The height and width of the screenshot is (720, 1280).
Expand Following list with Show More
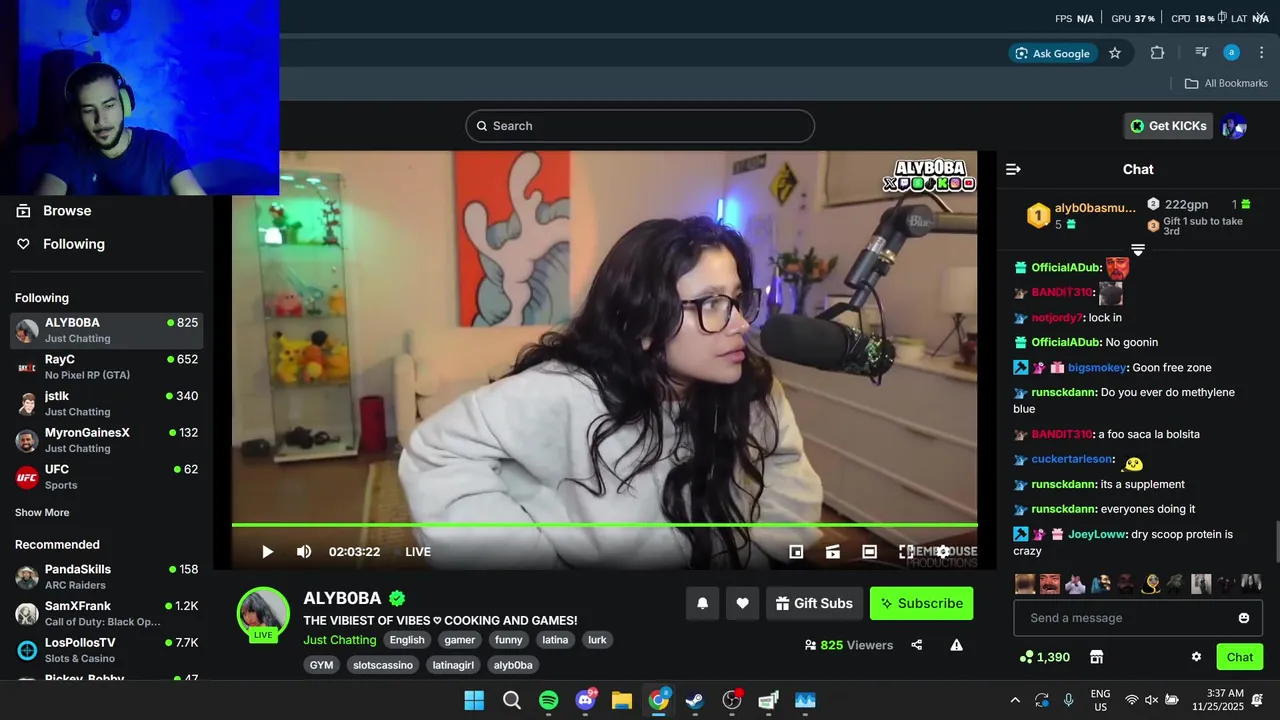pos(42,513)
